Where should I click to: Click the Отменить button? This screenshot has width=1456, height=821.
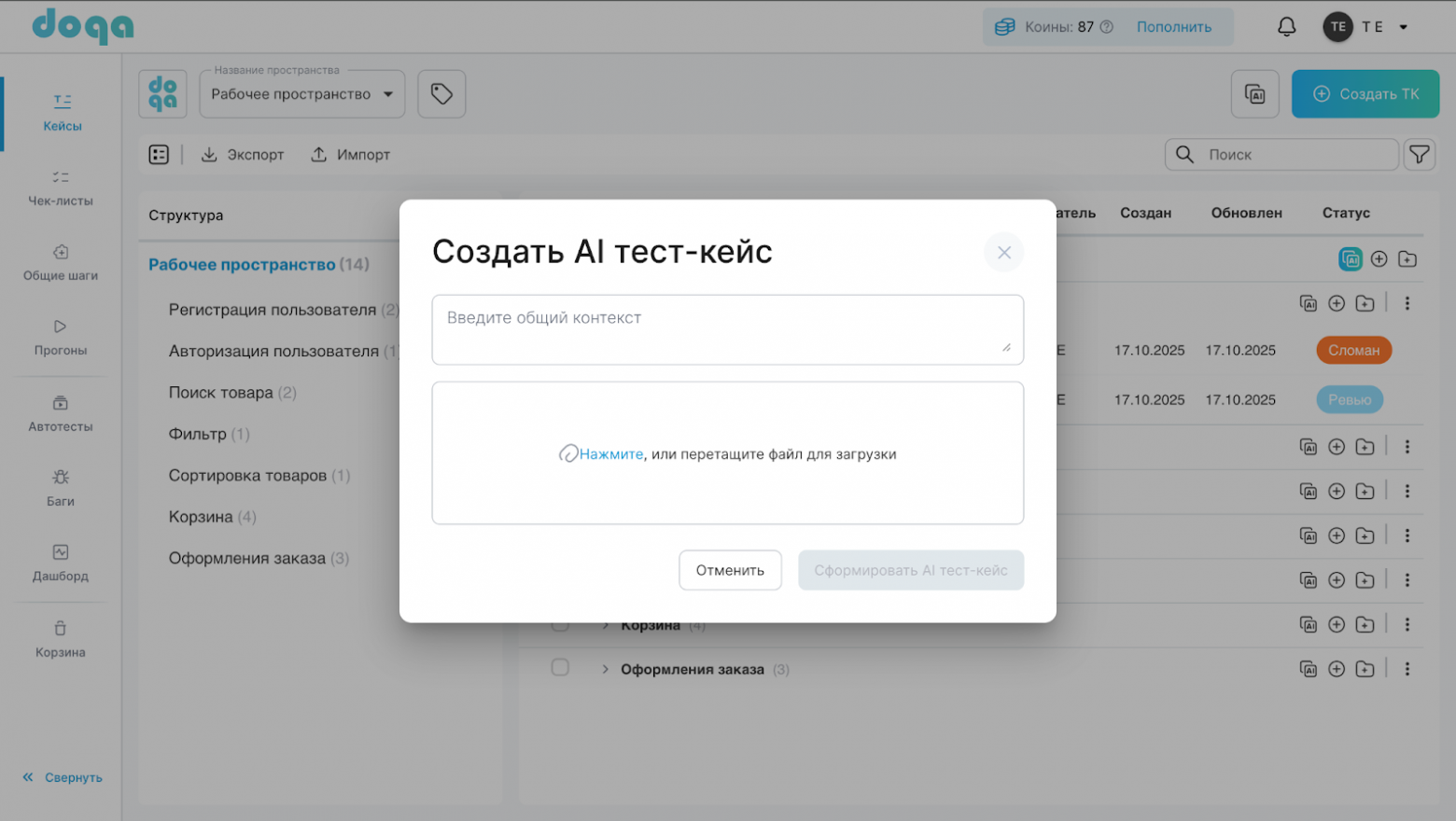pos(730,570)
